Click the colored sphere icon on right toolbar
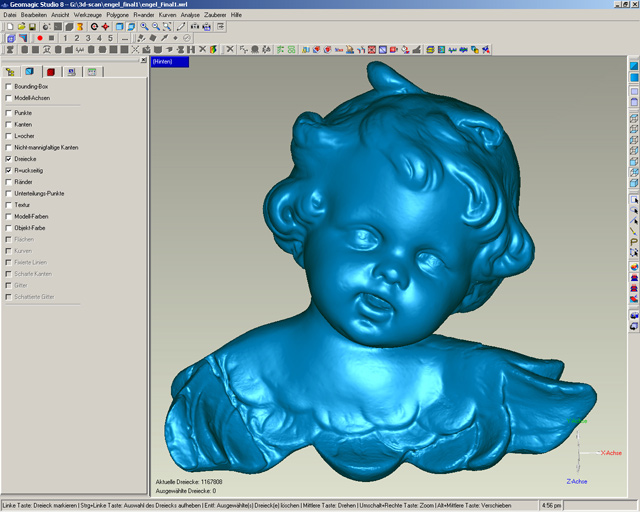Viewport: 640px width, 512px height. (634, 267)
